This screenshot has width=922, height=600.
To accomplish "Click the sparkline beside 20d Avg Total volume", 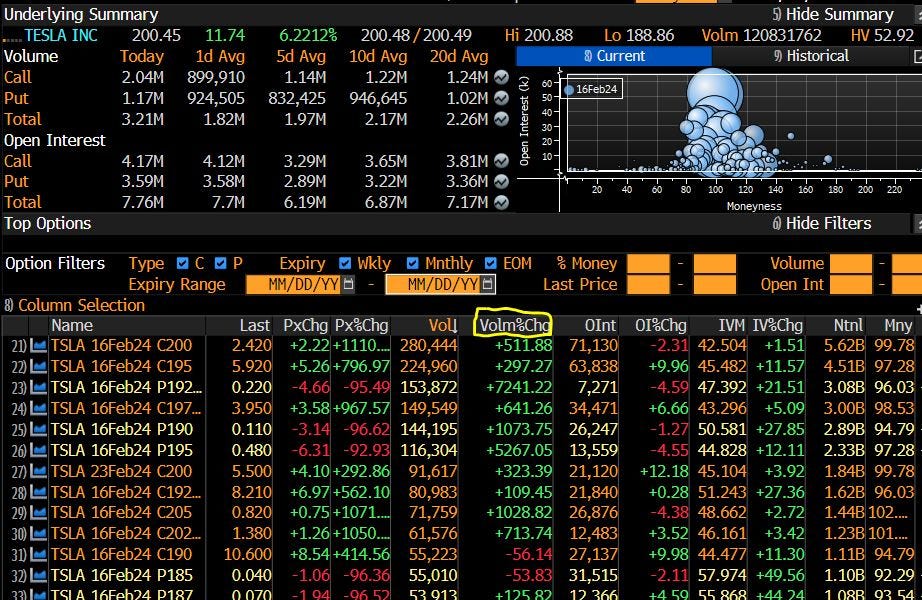I will click(x=502, y=119).
